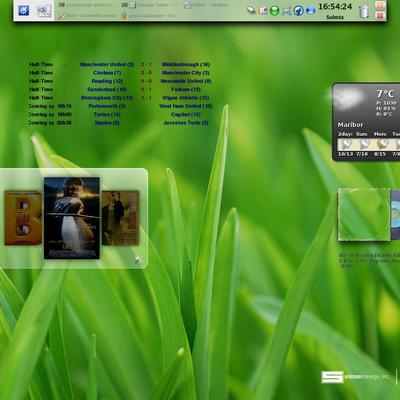400x400 pixels.
Task: Click the large cloud weather icon
Action: click(x=349, y=99)
